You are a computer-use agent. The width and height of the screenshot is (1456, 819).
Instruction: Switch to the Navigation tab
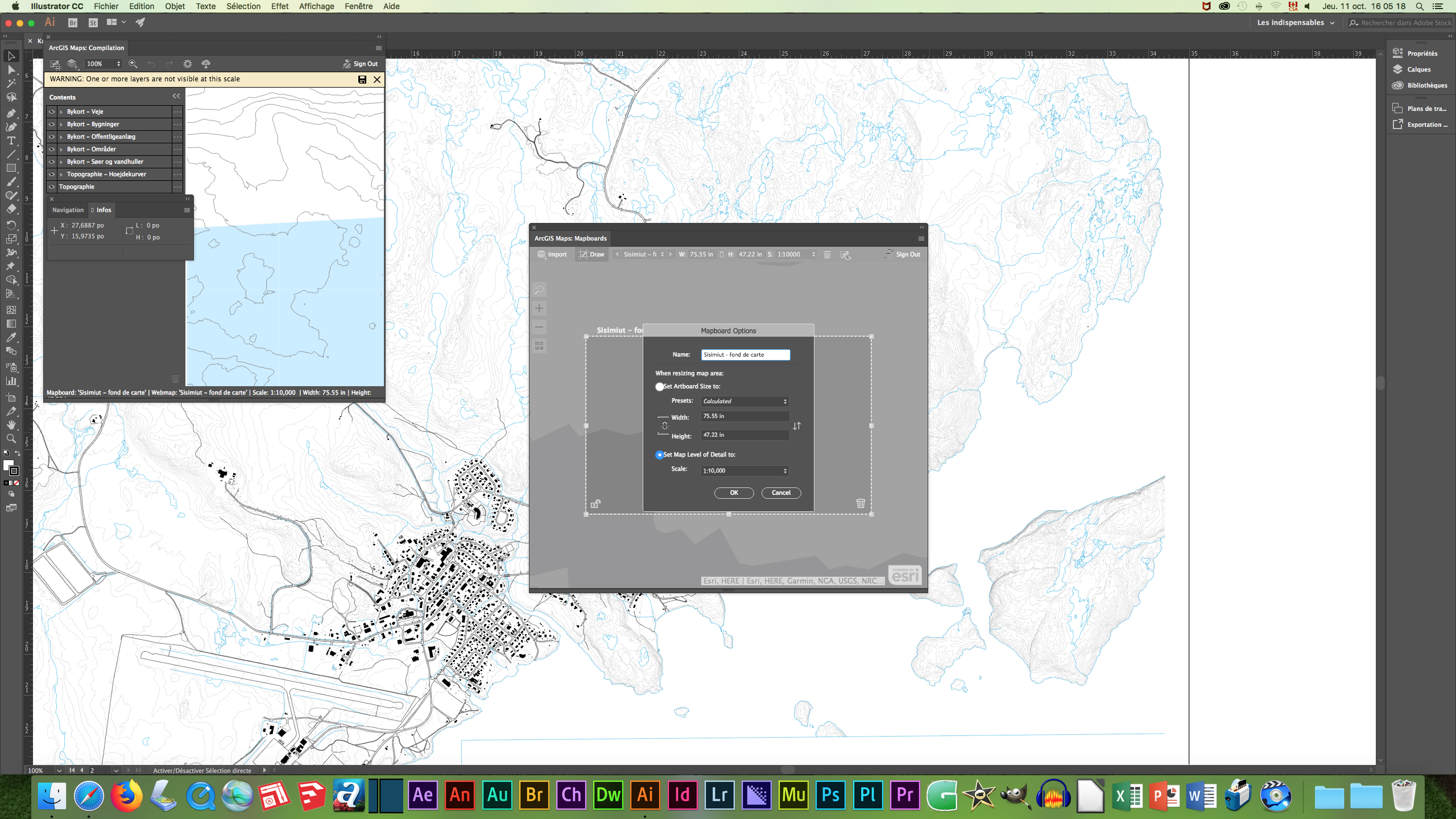[x=68, y=210]
